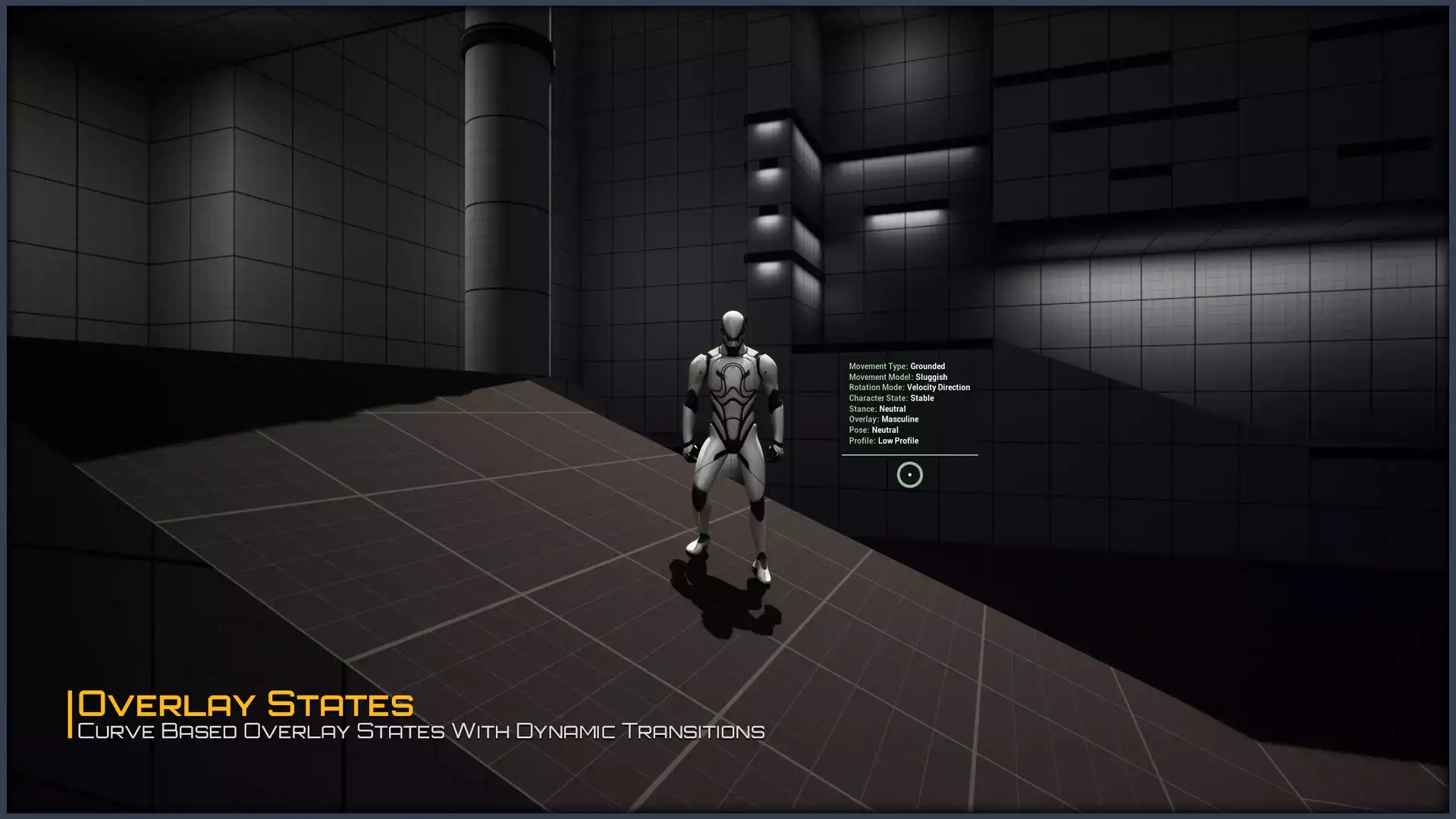
Task: Select the Movement Model: Sluggish entry
Action: [897, 377]
